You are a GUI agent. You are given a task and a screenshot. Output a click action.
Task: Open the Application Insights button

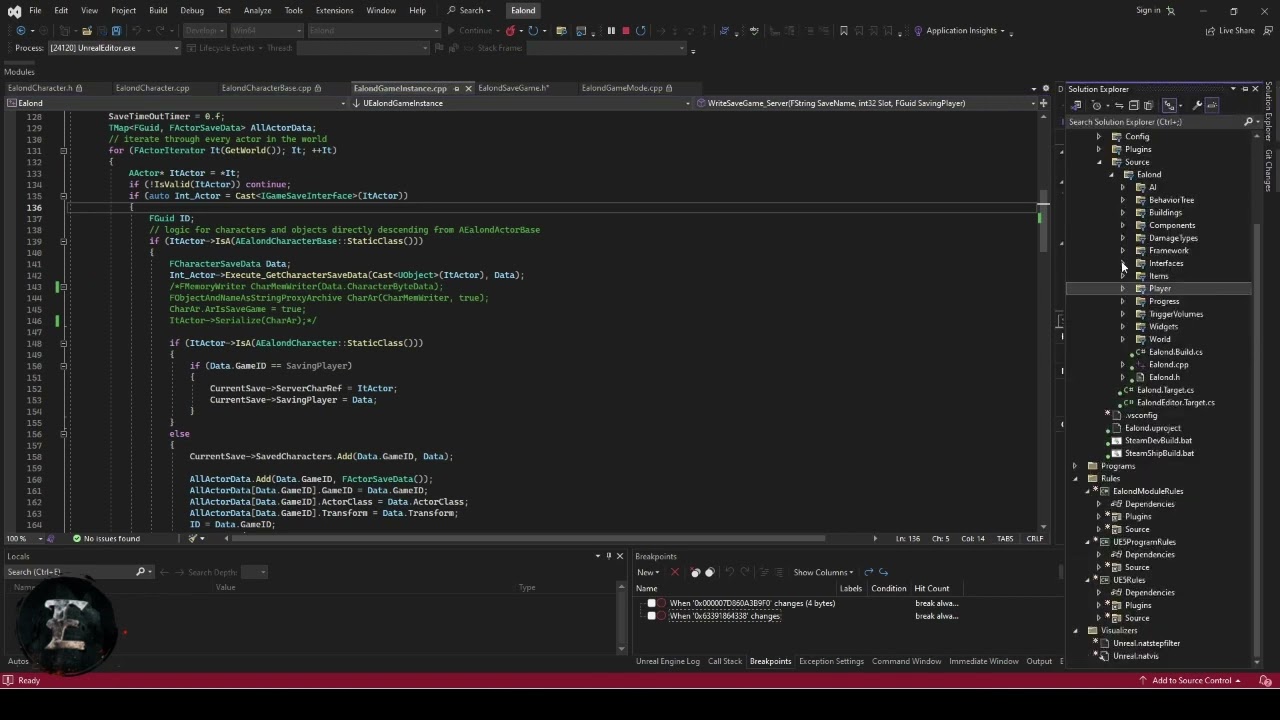coord(960,30)
